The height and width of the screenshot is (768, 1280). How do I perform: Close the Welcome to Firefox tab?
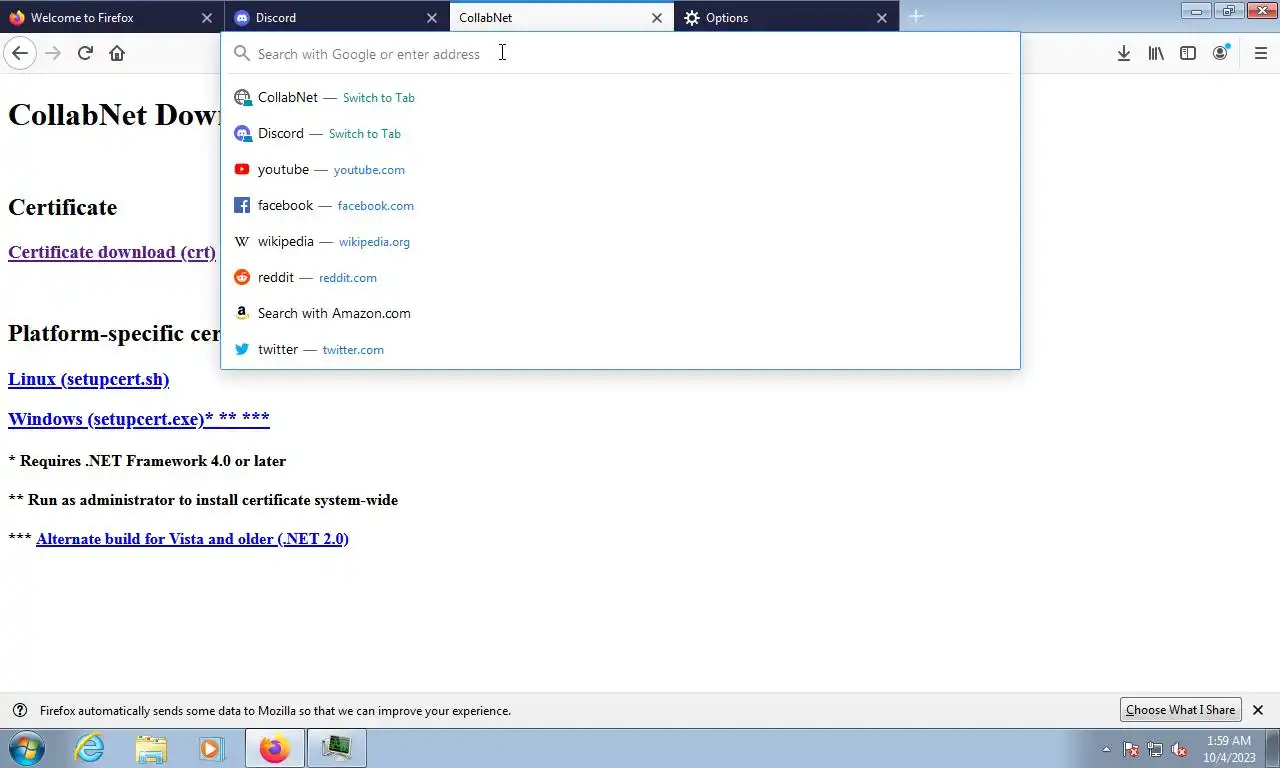(207, 18)
